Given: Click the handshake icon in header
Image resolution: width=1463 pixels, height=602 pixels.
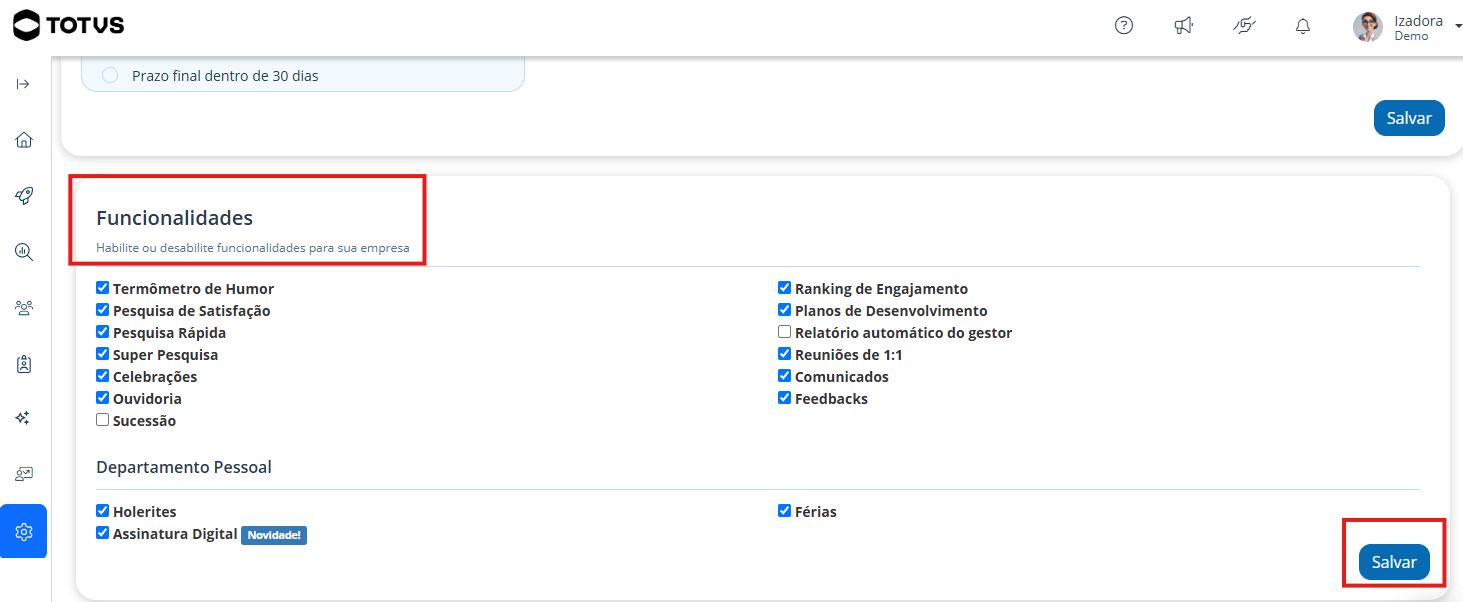Looking at the screenshot, I should [1244, 26].
